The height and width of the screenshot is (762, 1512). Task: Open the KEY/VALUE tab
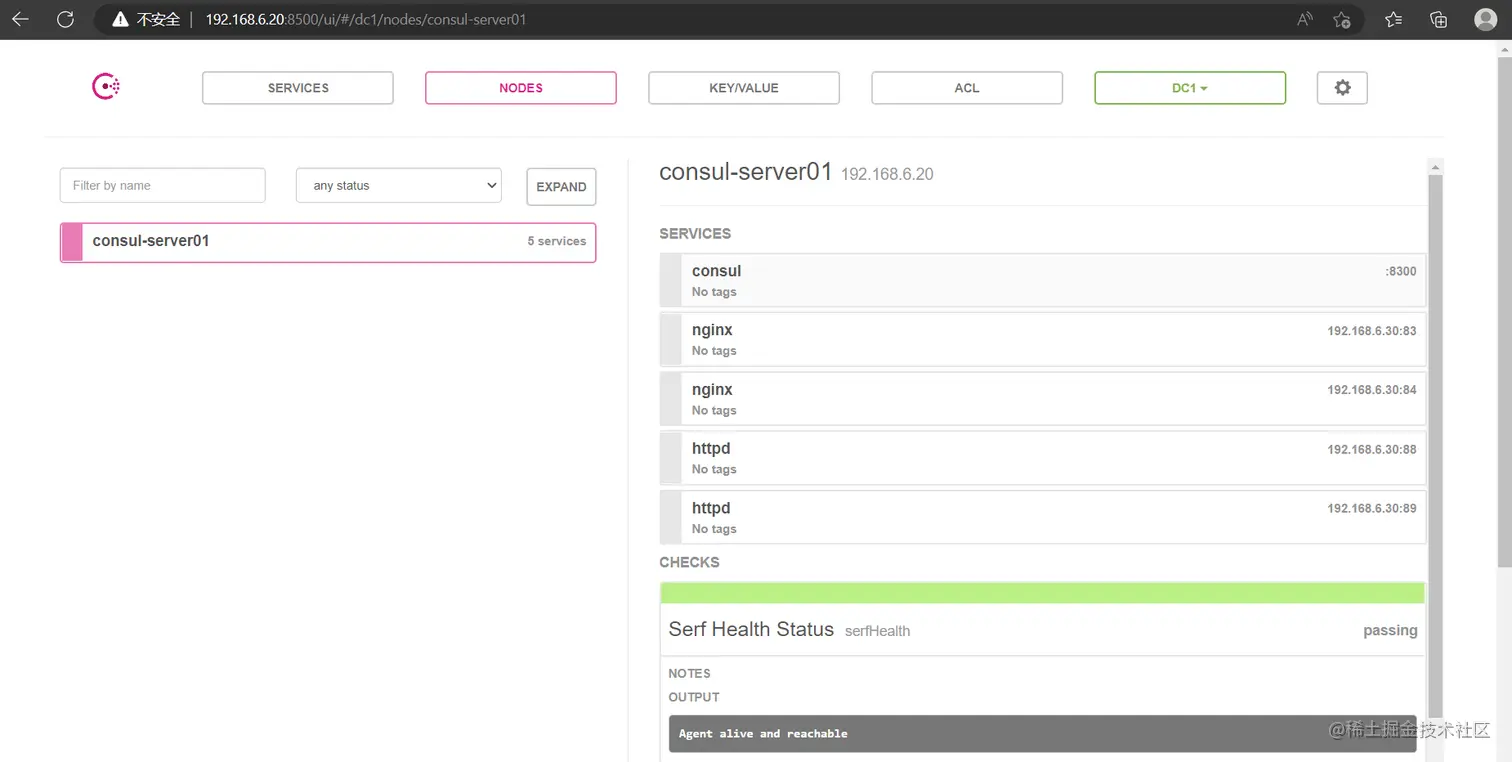click(744, 88)
